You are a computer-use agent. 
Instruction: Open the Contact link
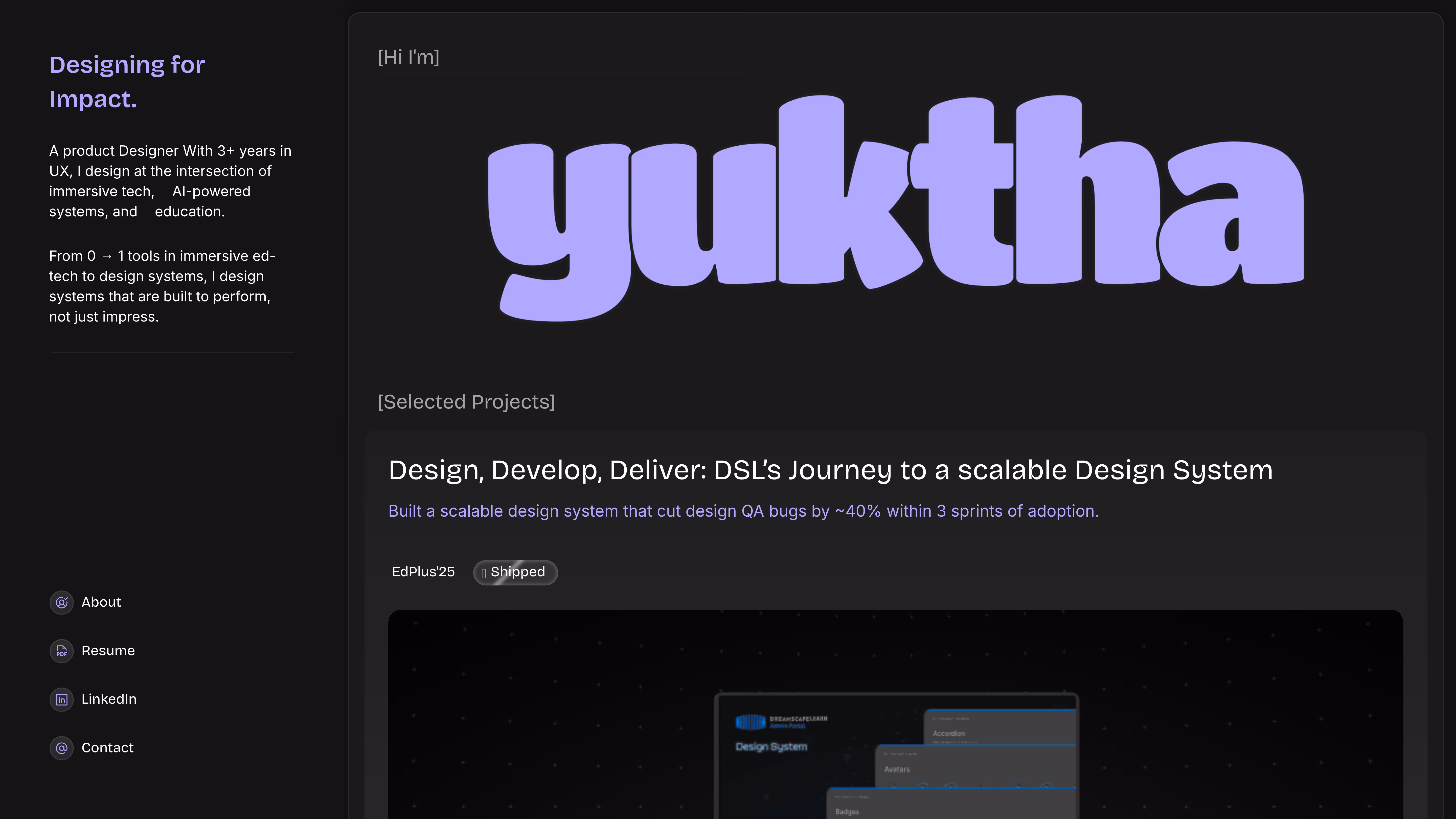tap(107, 748)
